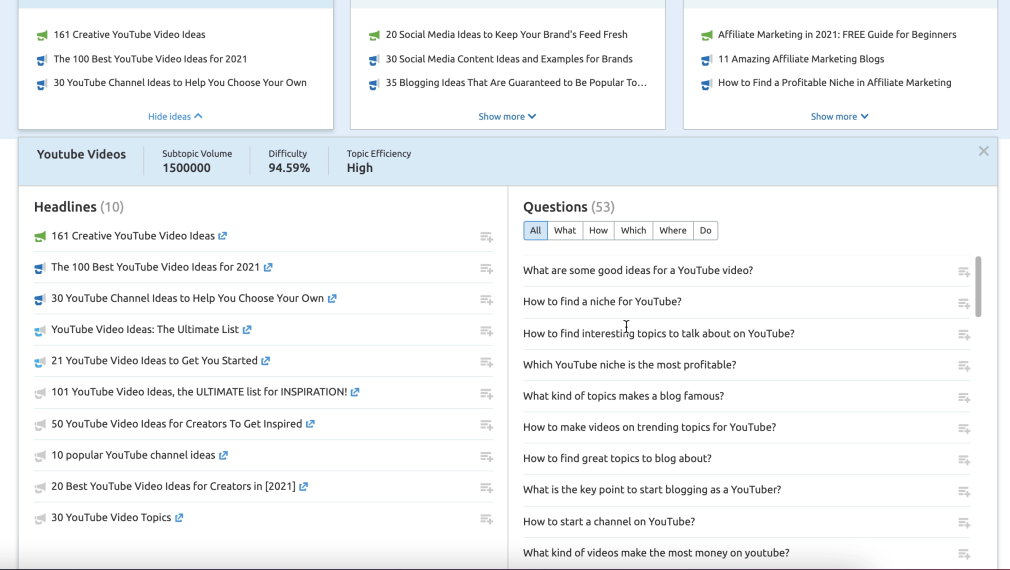Filter questions by Do
This screenshot has width=1010, height=570.
point(705,231)
